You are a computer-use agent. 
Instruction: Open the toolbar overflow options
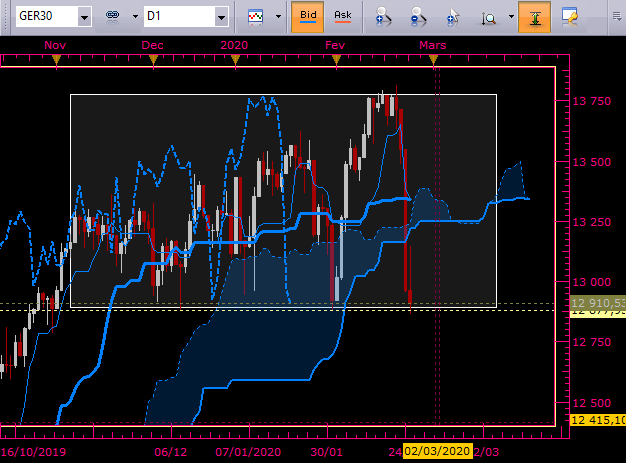click(x=617, y=16)
